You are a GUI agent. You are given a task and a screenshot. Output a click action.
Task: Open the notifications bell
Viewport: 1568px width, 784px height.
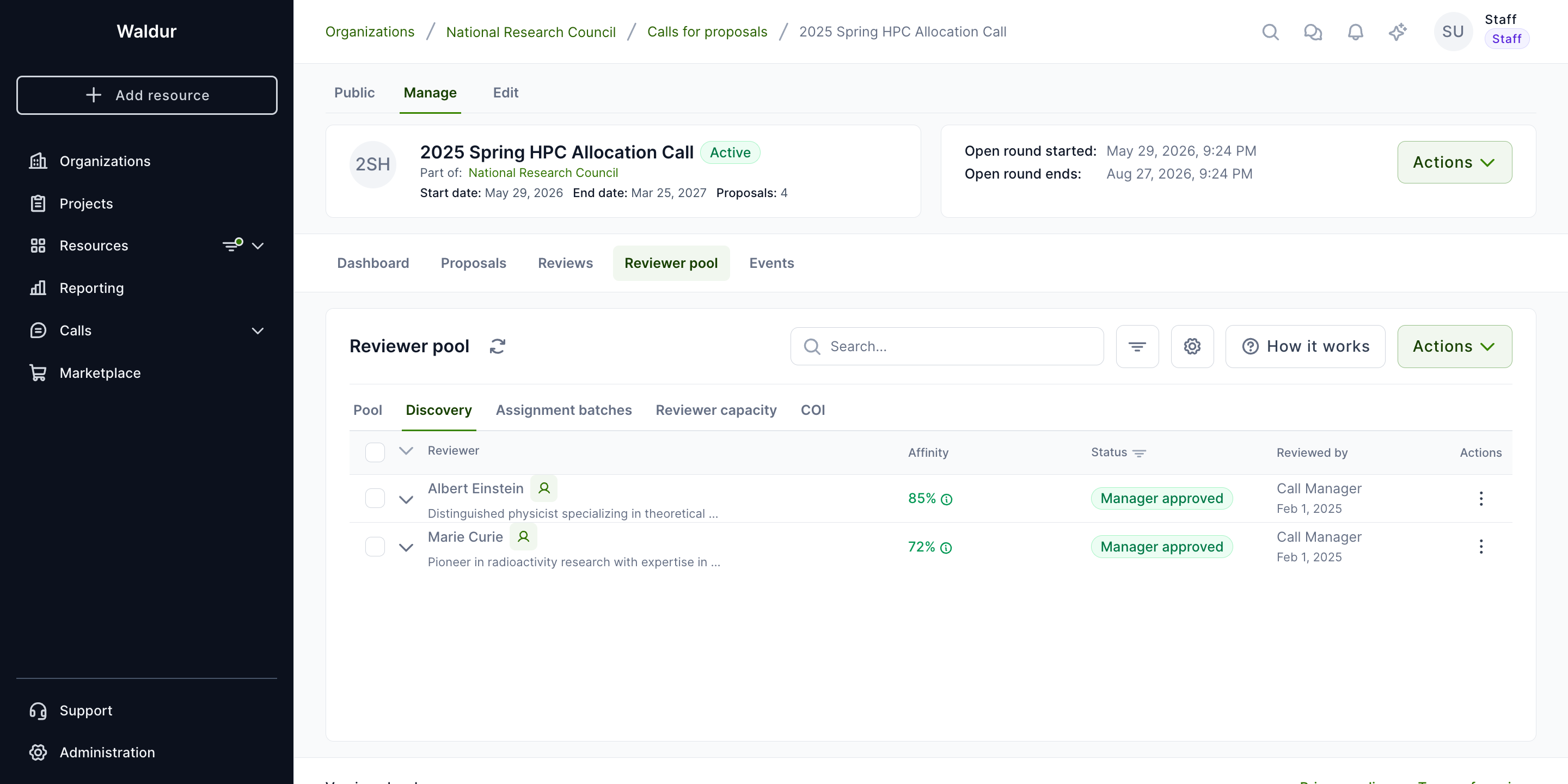click(1355, 32)
